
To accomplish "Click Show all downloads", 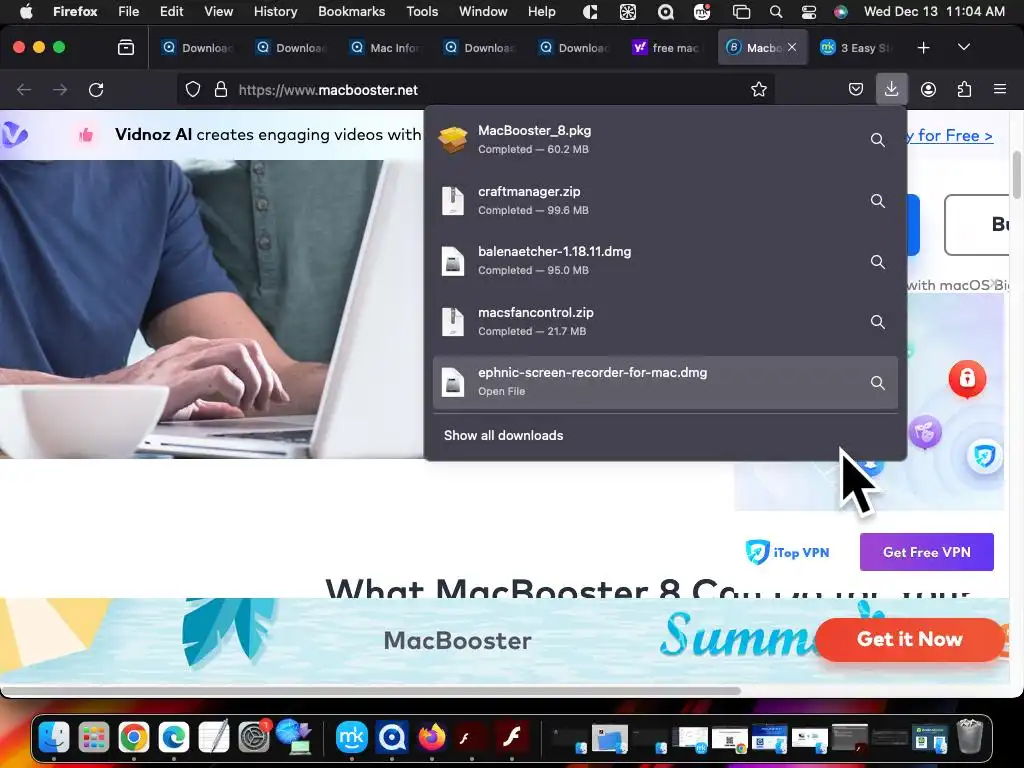I will point(504,436).
